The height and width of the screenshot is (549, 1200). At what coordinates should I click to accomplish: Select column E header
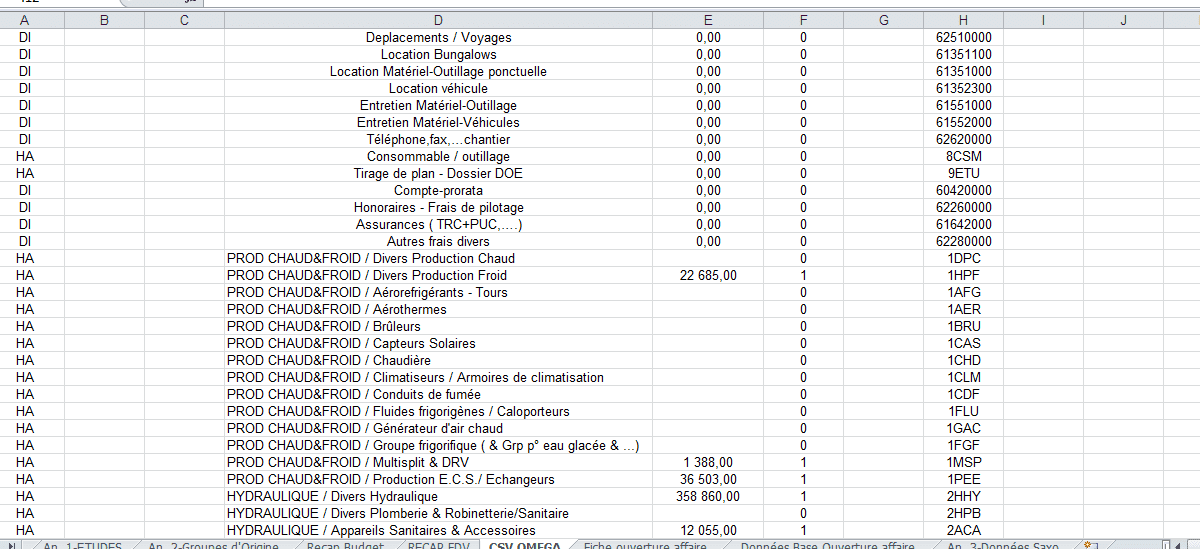pos(707,20)
